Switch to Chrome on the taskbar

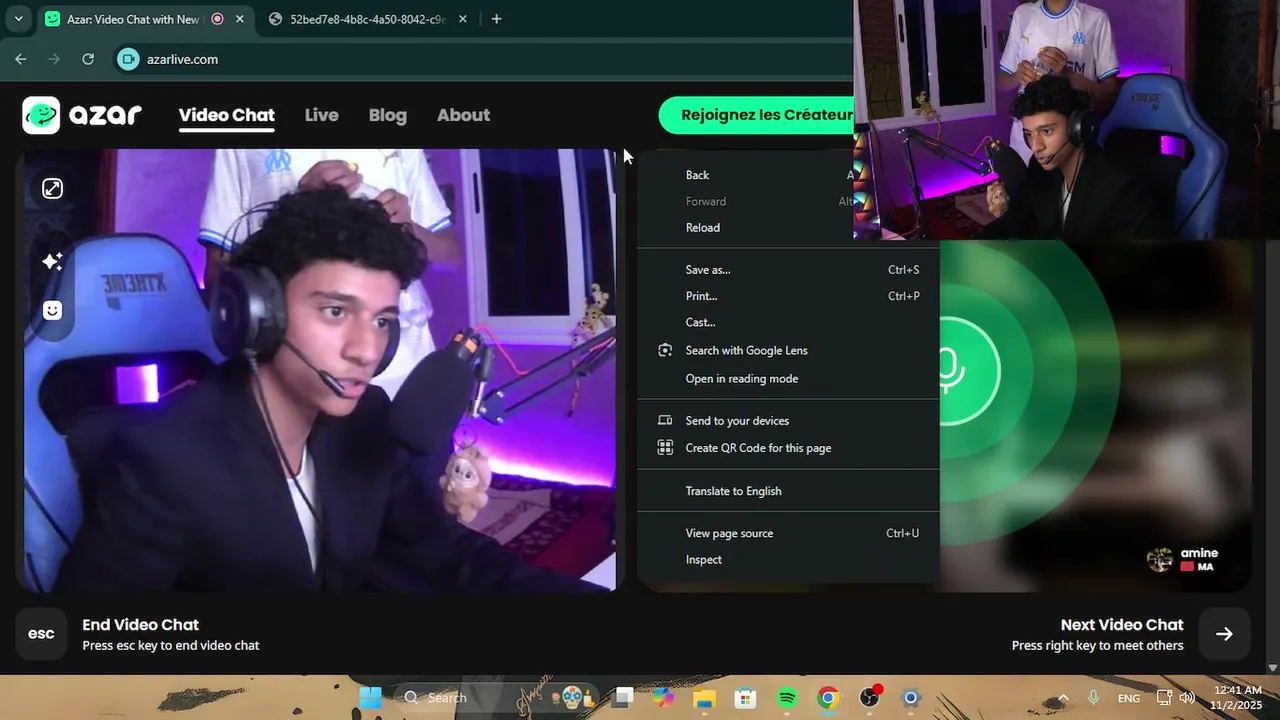coord(828,698)
